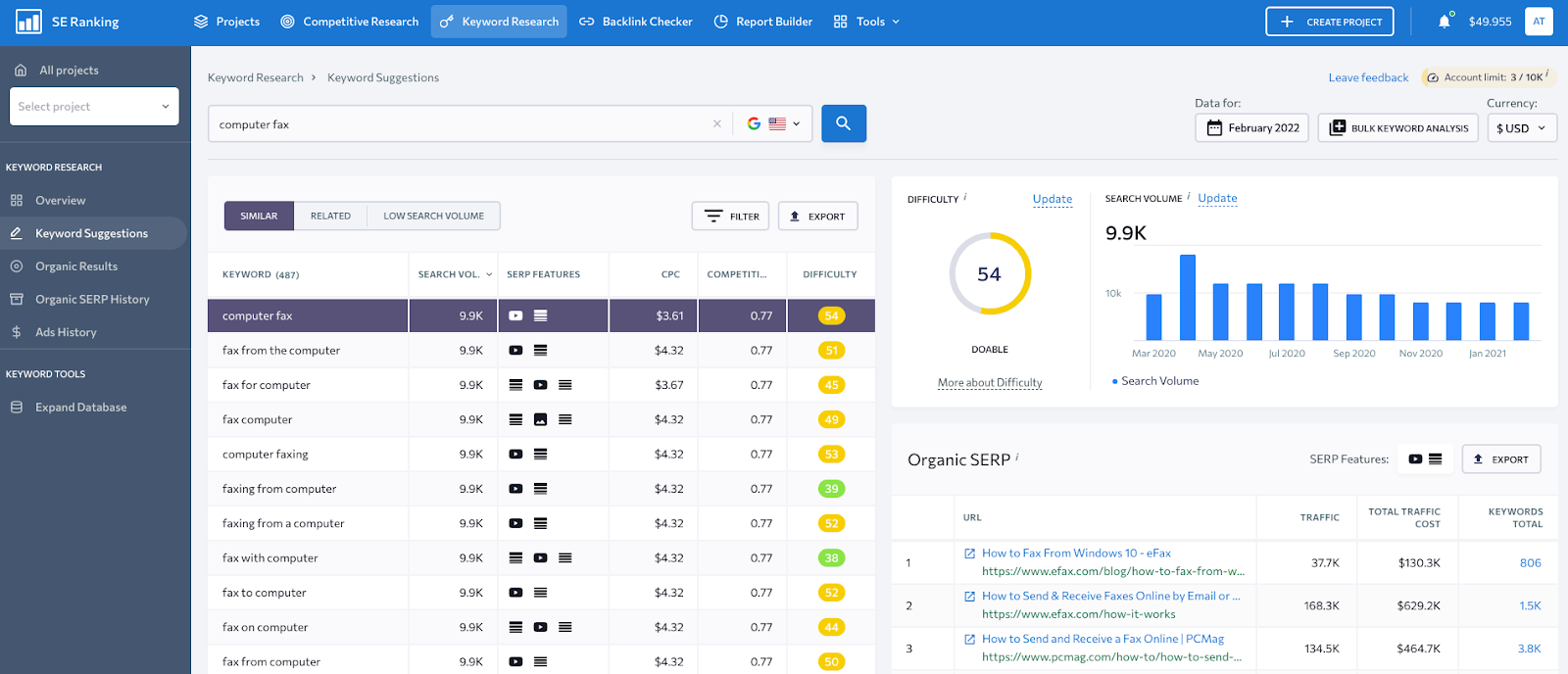The width and height of the screenshot is (1568, 674).
Task: Click the image SERP icon for fax computer
Action: coord(540,420)
